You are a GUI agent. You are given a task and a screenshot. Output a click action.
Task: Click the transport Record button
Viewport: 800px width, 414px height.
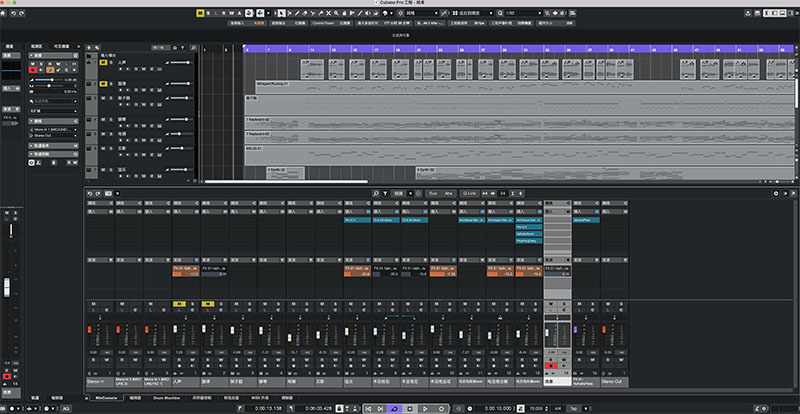[x=441, y=409]
